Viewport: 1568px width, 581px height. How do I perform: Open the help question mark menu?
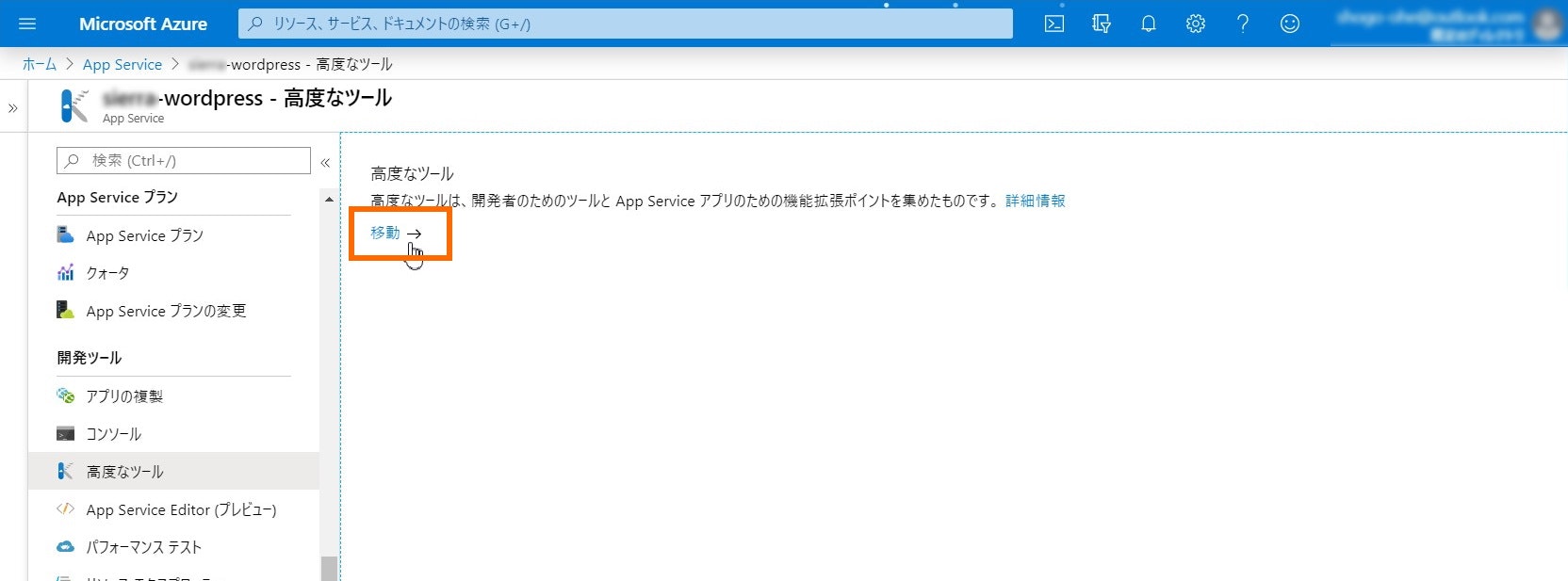coord(1243,24)
